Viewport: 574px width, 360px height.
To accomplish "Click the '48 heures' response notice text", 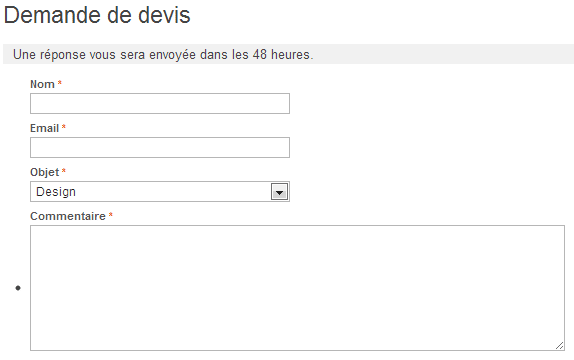I will (163, 55).
